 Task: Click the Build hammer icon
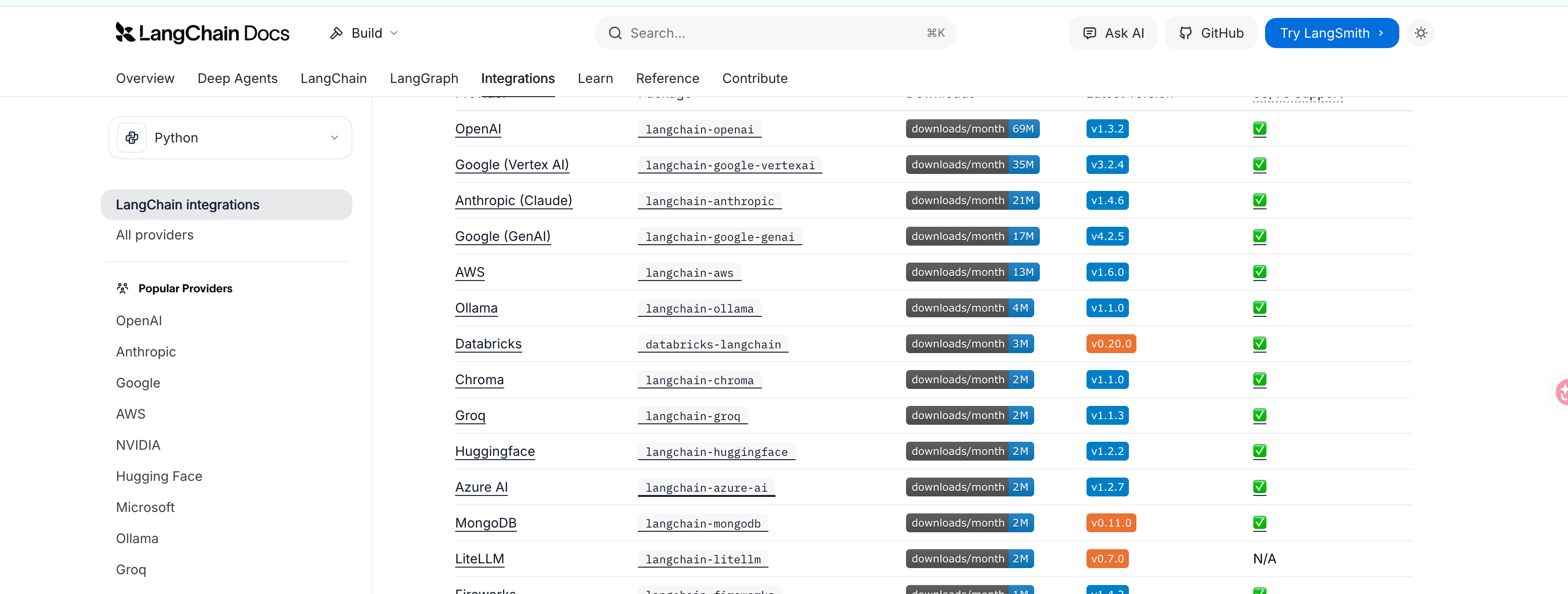[x=336, y=33]
